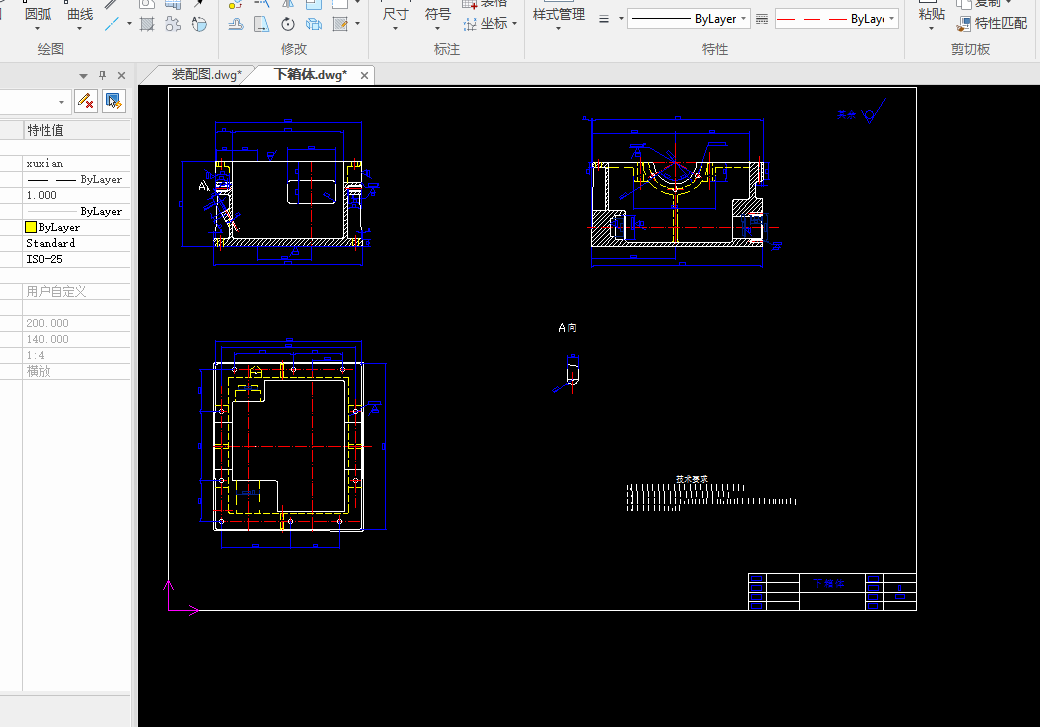1040x727 pixels.
Task: Open the 尺寸 dimension menu
Action: tap(395, 17)
